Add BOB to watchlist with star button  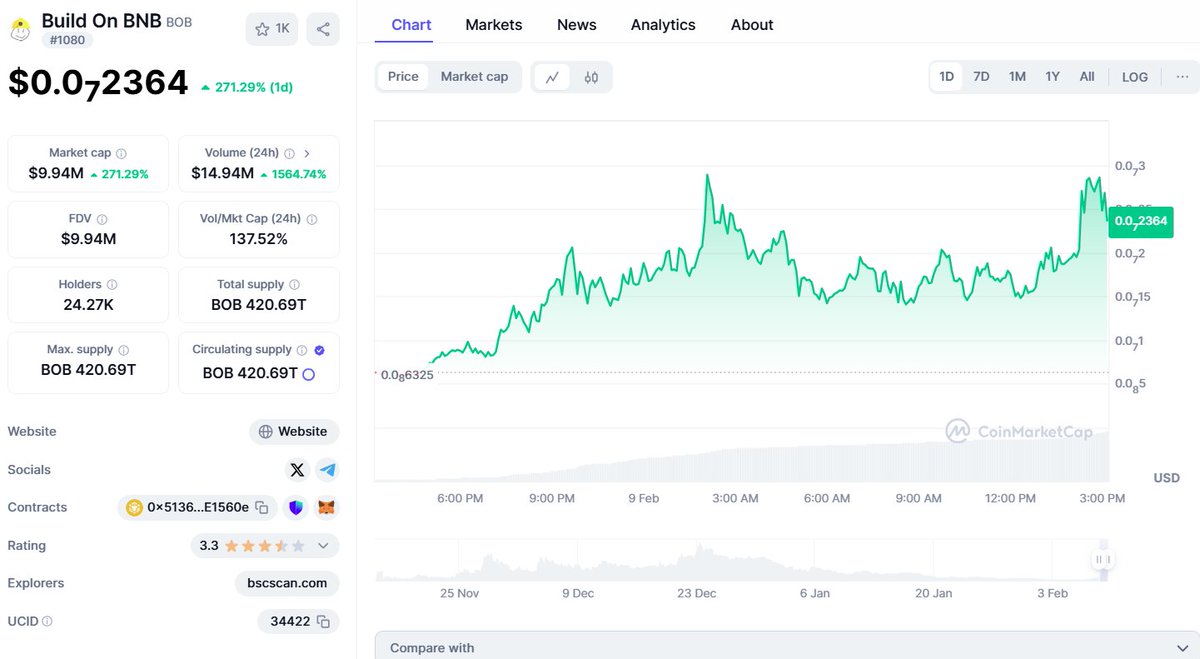(x=272, y=29)
